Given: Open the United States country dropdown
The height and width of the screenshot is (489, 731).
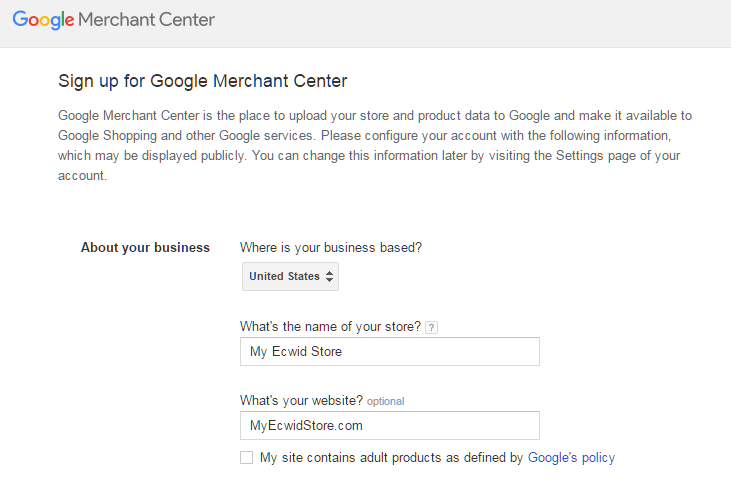Looking at the screenshot, I should coord(290,276).
